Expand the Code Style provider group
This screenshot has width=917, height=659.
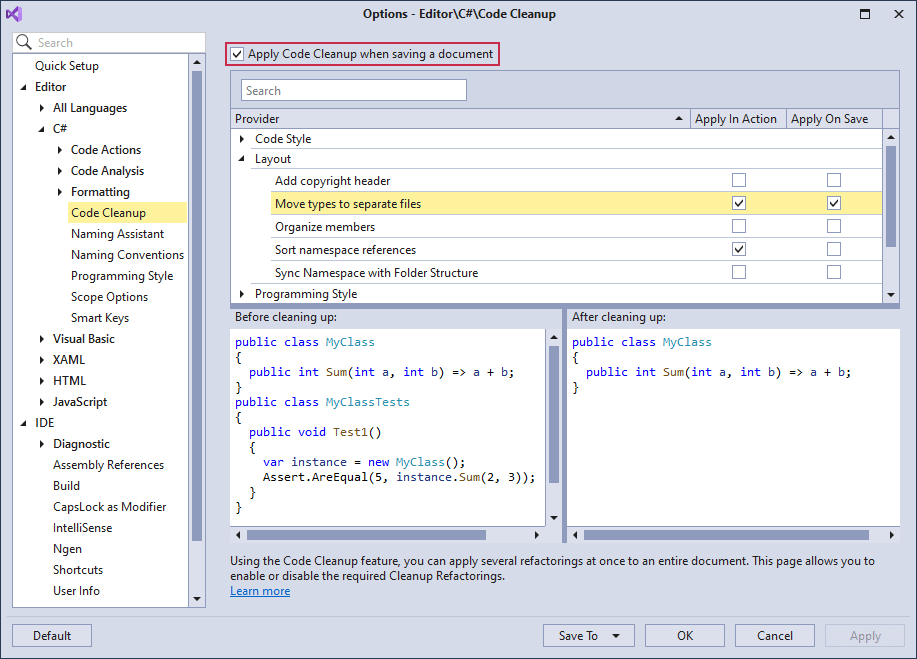(242, 139)
